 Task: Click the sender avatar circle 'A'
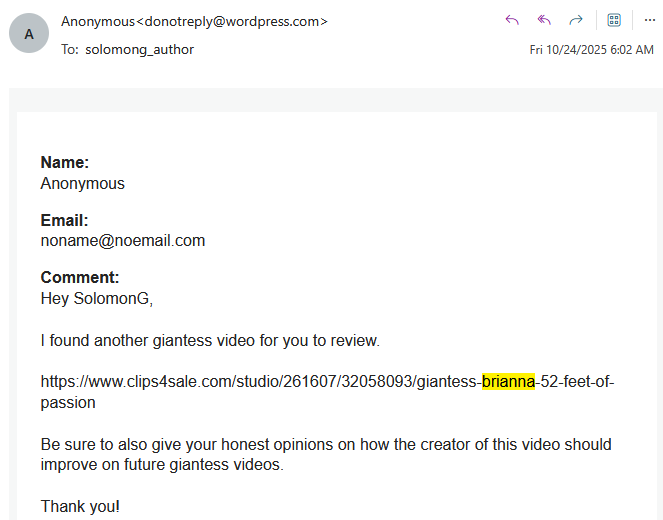pos(29,33)
